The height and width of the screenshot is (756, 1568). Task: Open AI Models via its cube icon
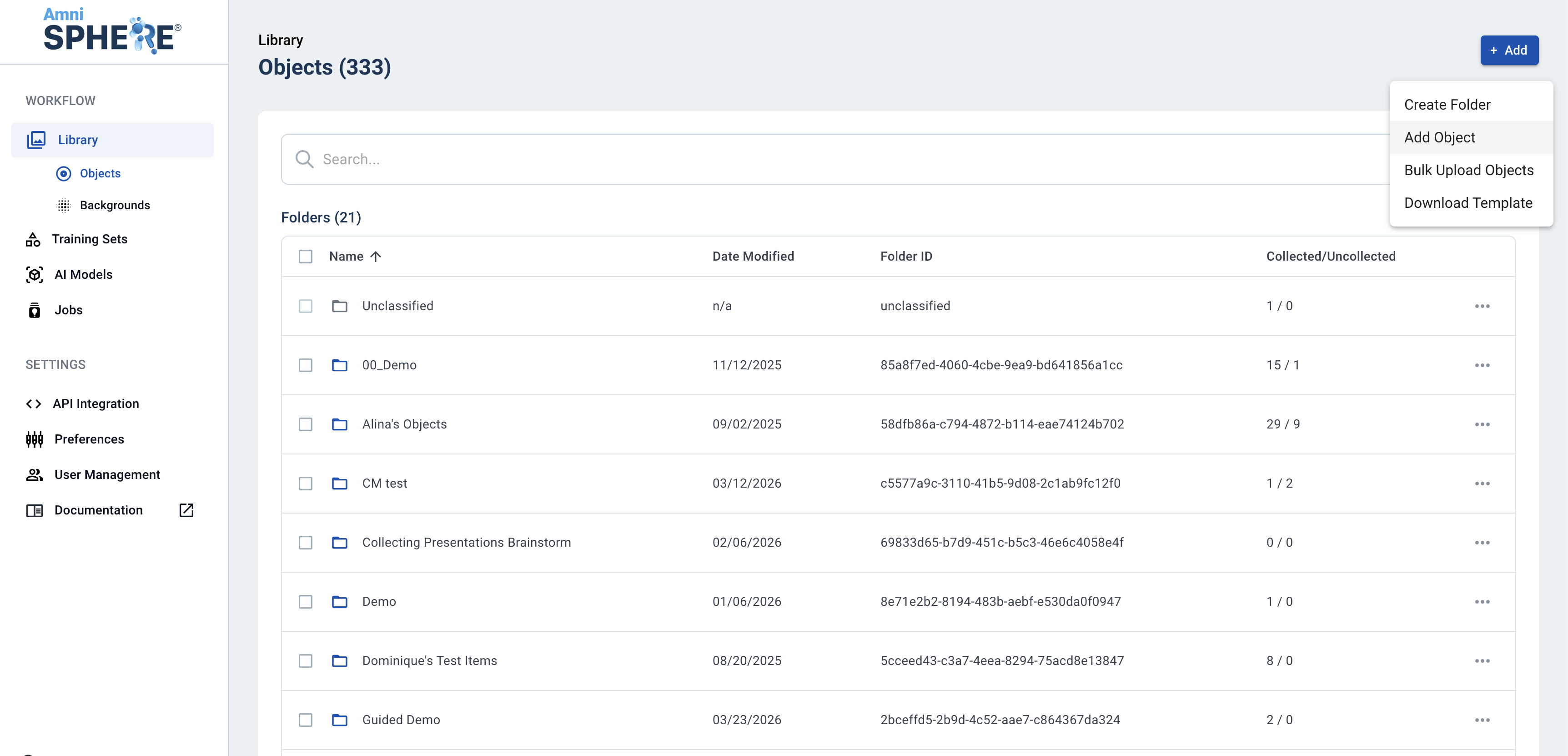click(35, 275)
